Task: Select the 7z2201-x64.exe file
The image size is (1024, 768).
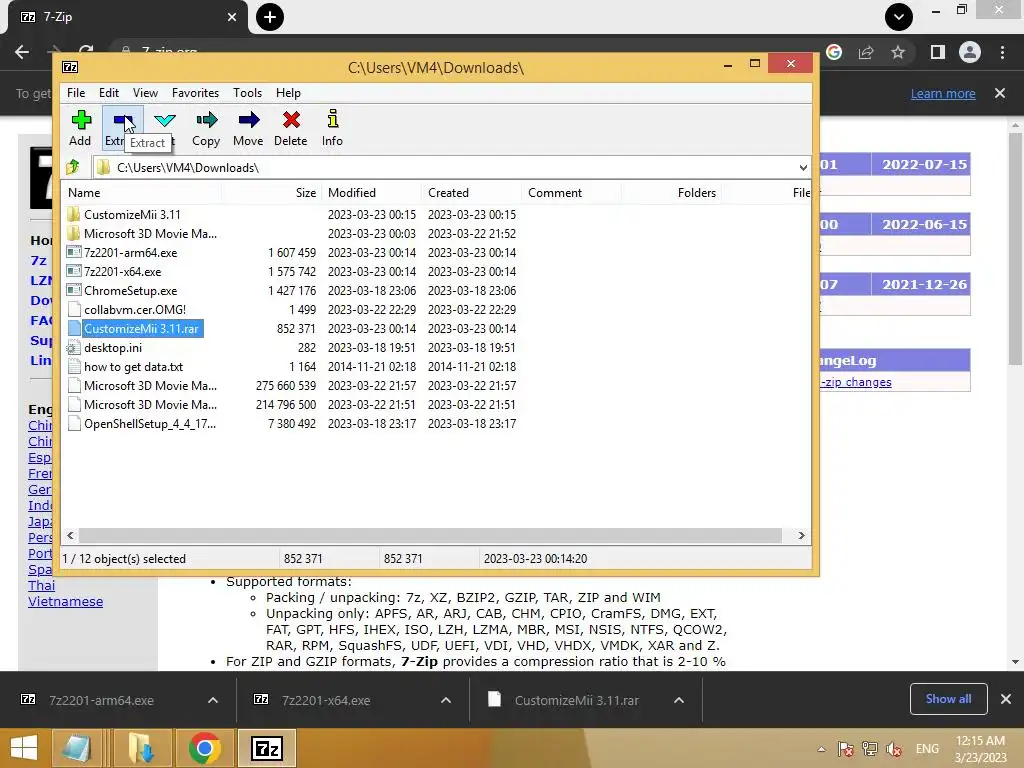Action: click(122, 272)
